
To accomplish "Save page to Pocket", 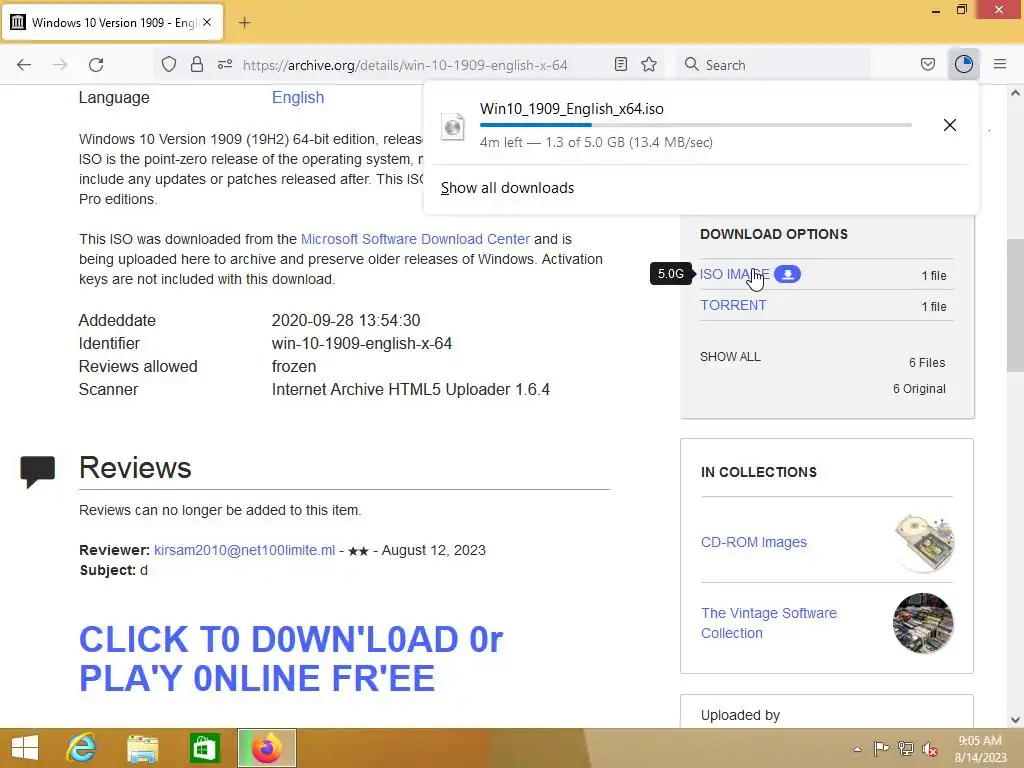I will [x=927, y=65].
